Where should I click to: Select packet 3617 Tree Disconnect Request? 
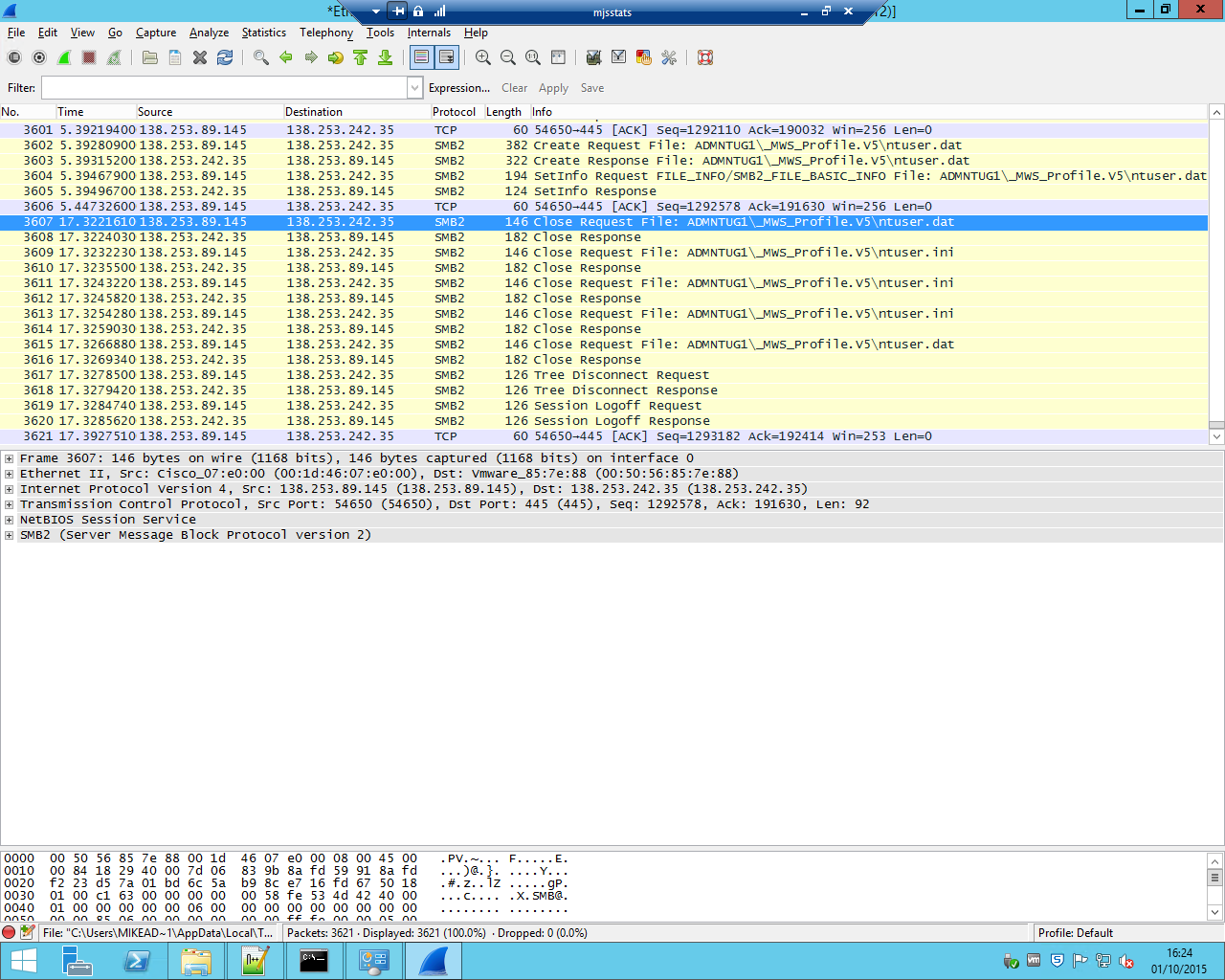click(x=604, y=375)
